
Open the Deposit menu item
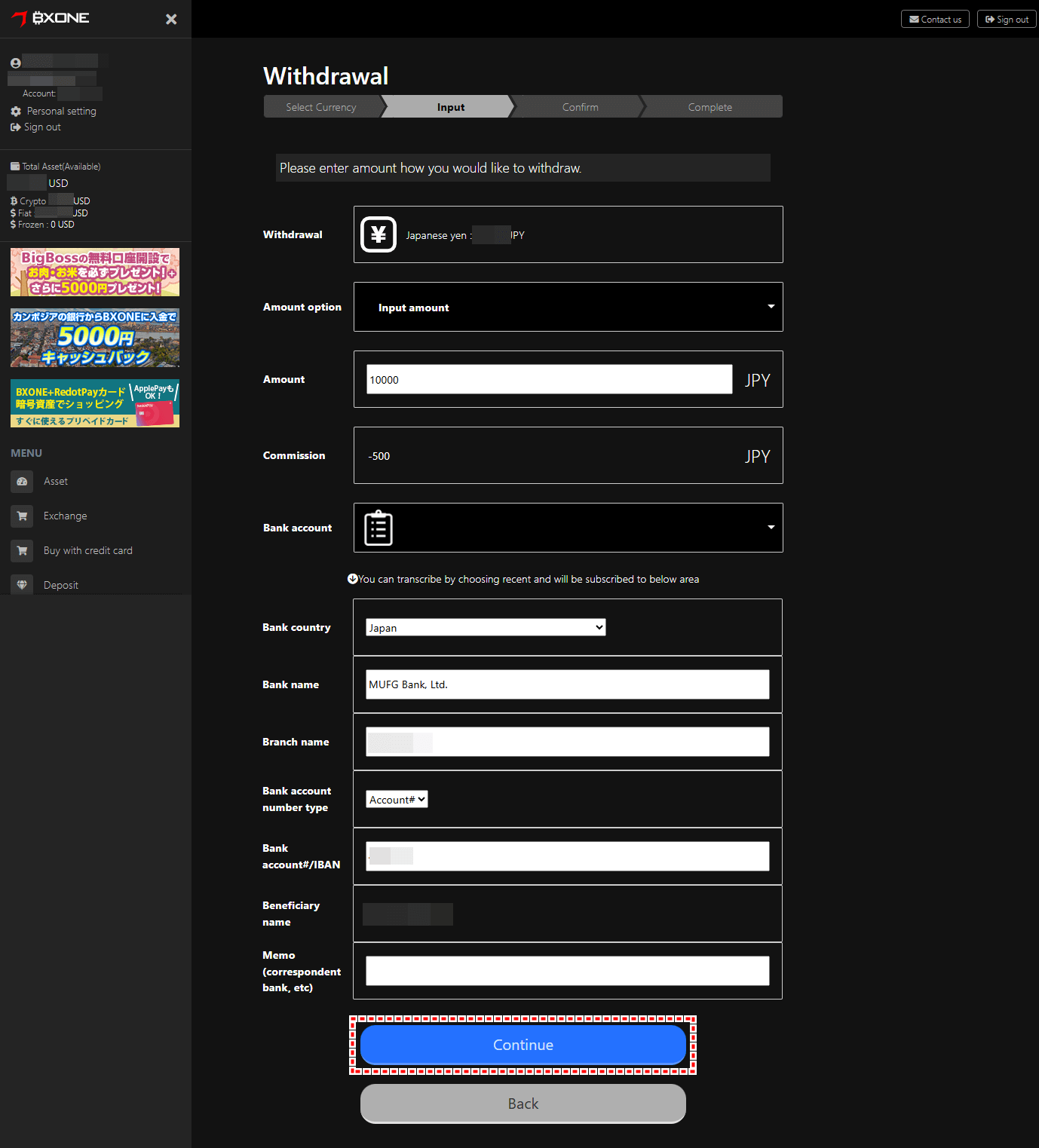(x=61, y=585)
